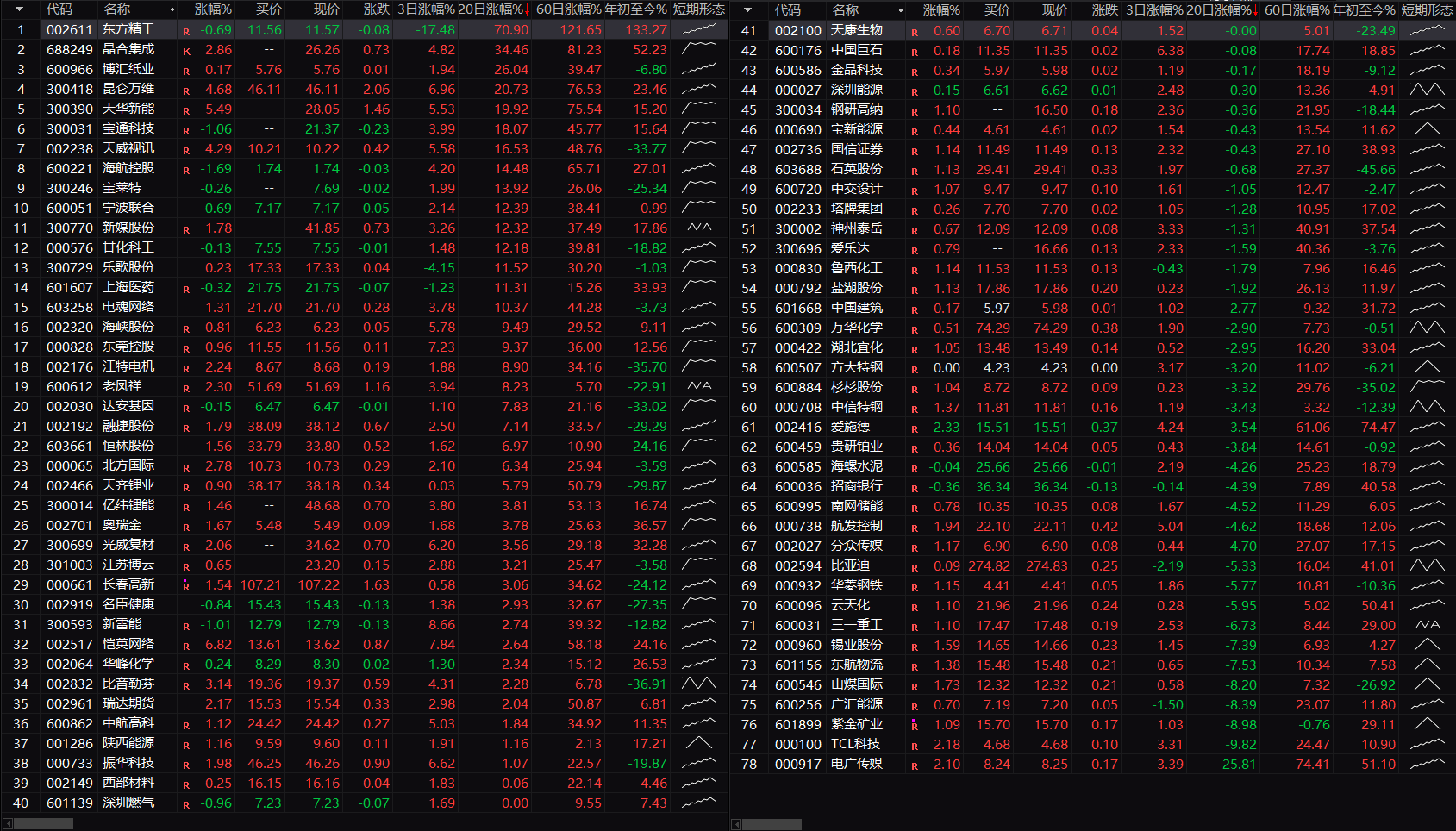This screenshot has height=831, width=1456.
Task: Click the R marker beside 东方精工
Action: [x=186, y=31]
